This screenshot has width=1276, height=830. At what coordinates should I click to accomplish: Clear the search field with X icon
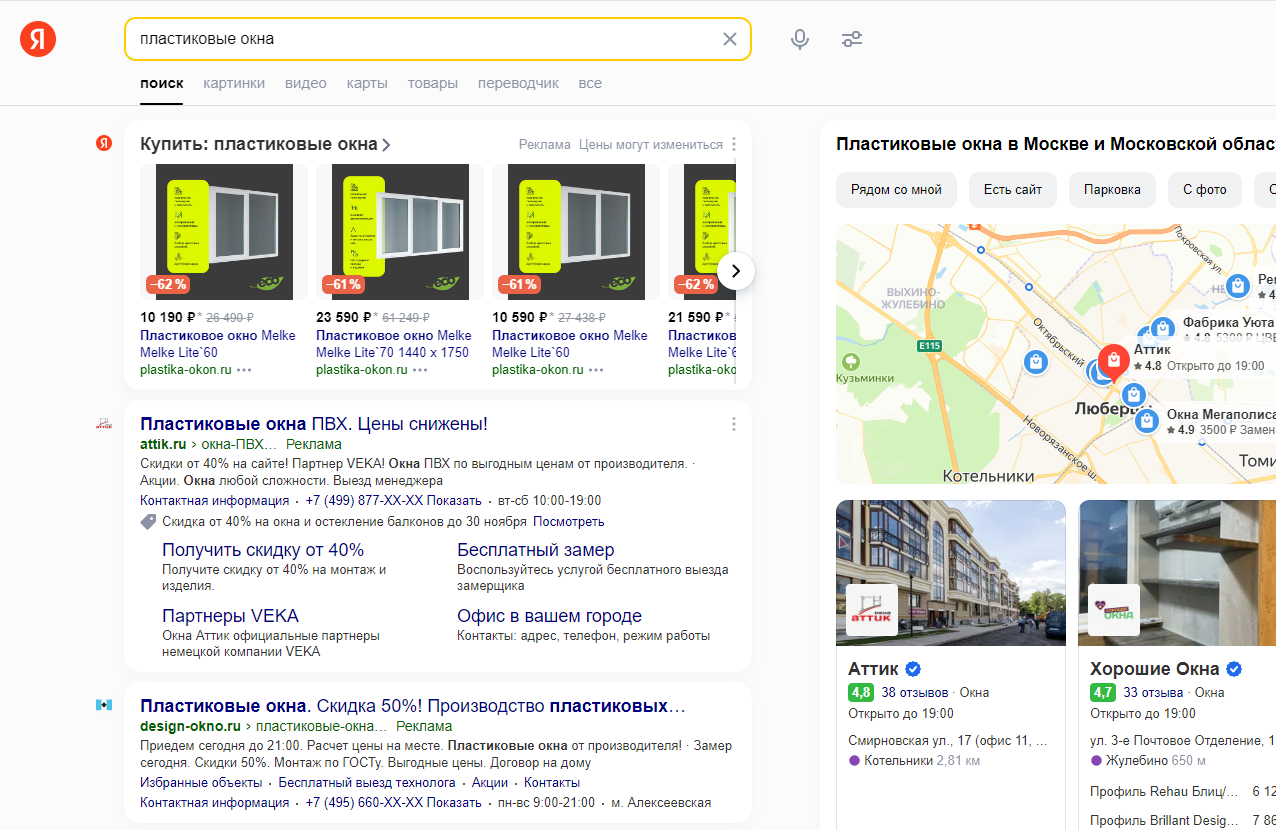tap(729, 39)
